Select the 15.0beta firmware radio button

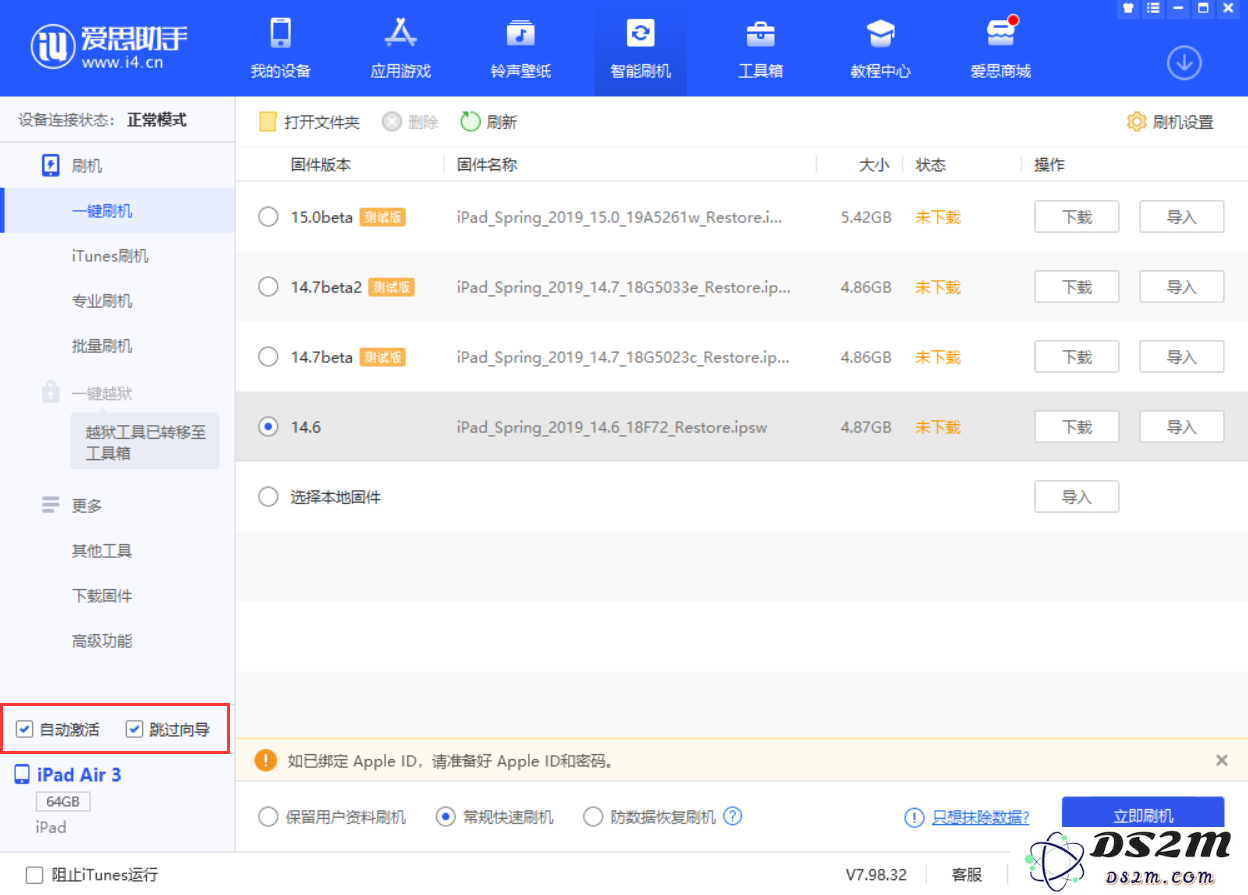point(268,217)
